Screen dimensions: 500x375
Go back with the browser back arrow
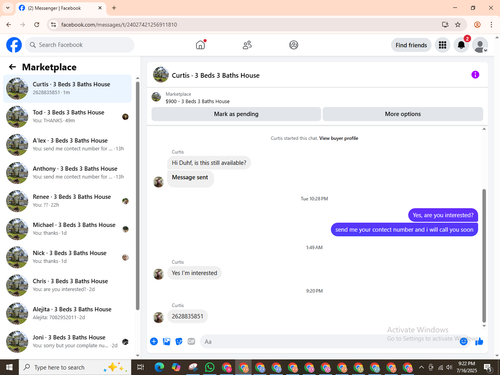click(x=9, y=25)
